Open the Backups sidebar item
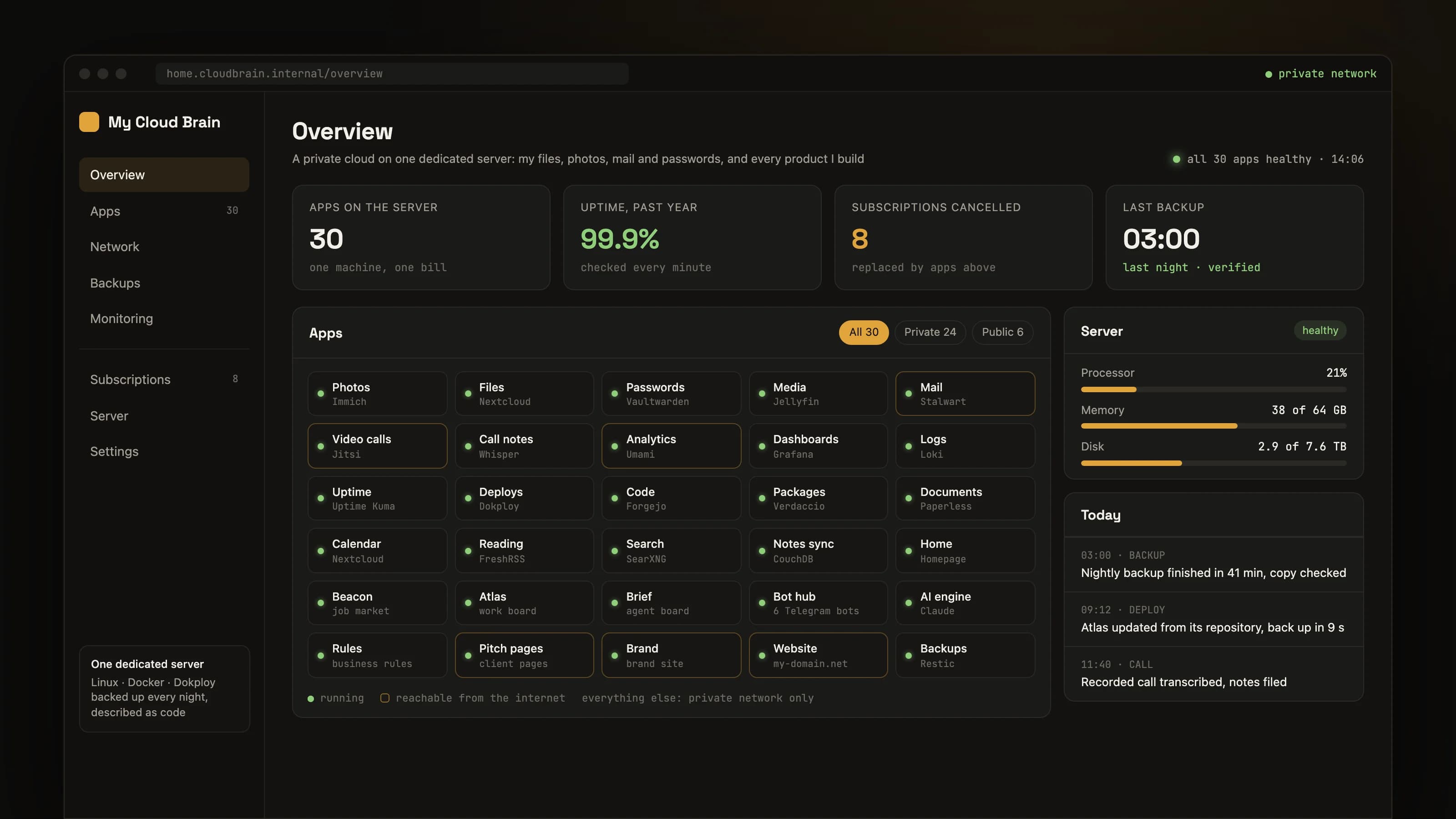The image size is (1456, 819). (164, 283)
